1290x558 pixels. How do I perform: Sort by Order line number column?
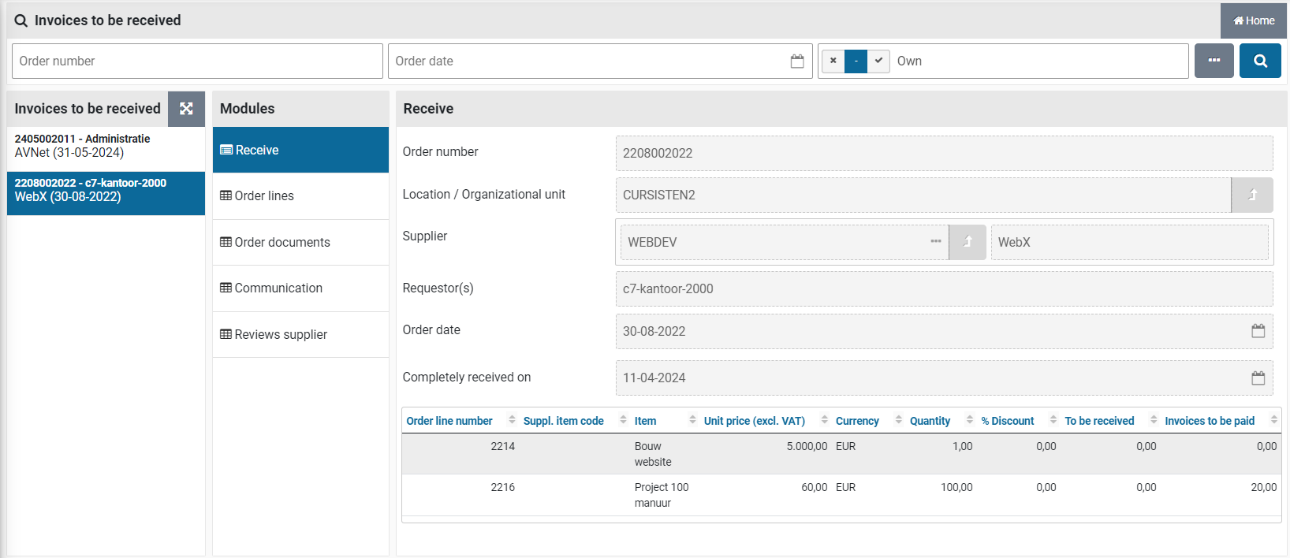click(449, 421)
